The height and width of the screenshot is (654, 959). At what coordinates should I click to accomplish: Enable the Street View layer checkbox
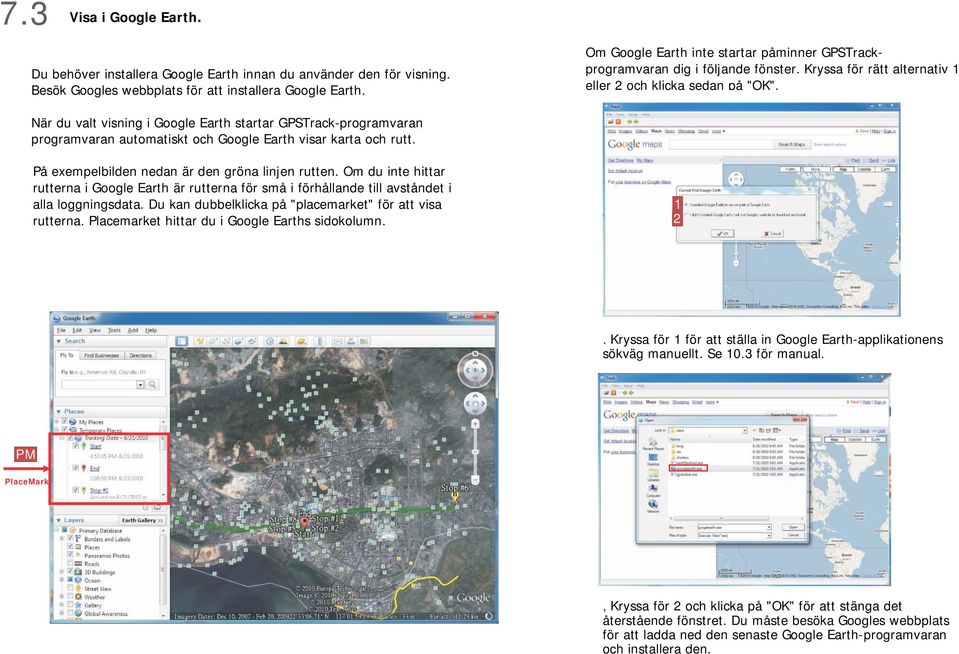coord(70,589)
